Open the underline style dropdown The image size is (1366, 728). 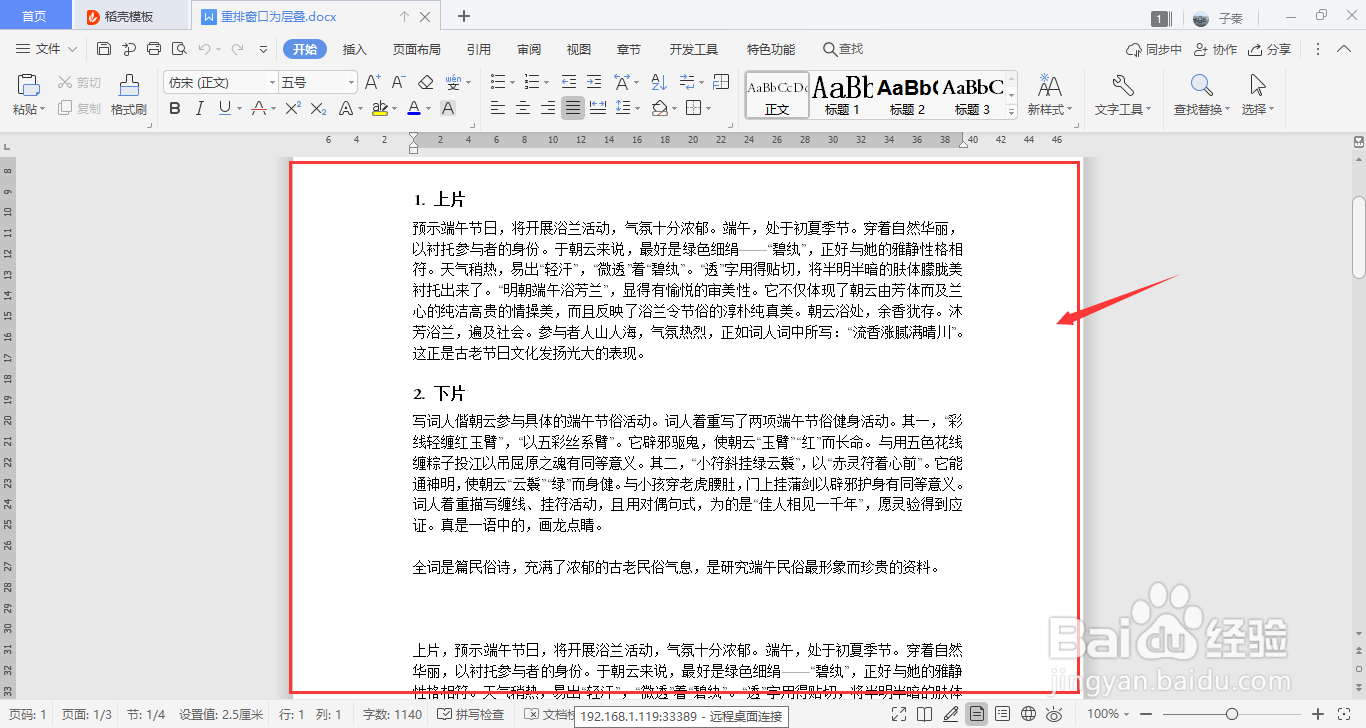[x=240, y=108]
